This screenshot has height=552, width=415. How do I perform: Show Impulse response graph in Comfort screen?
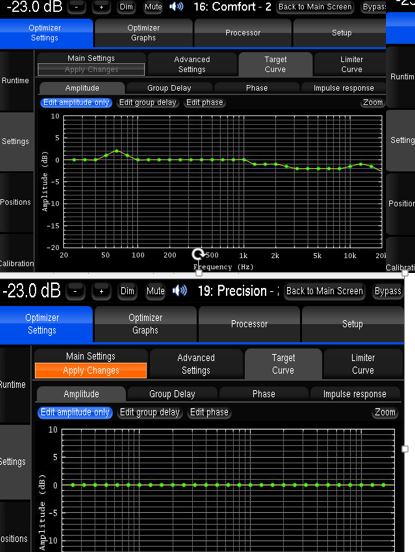coord(344,88)
